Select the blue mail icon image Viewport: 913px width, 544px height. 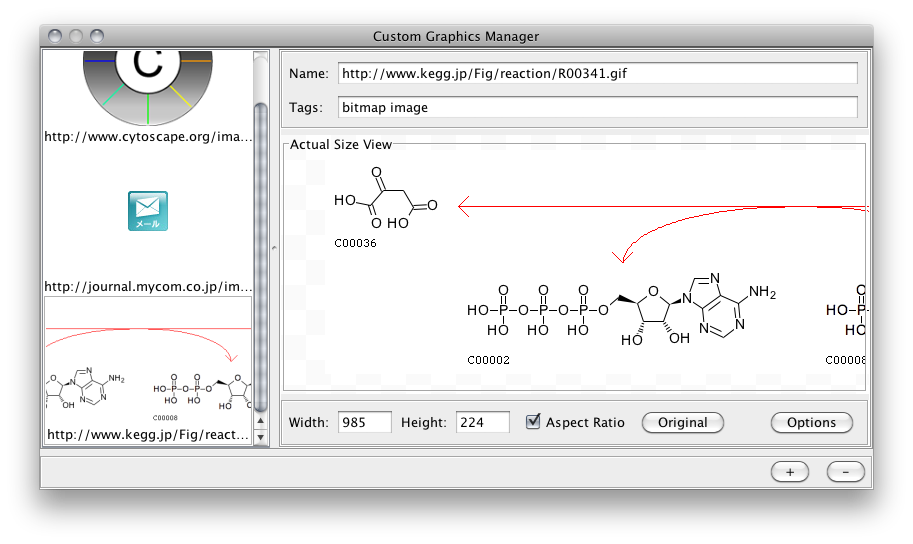coord(148,211)
